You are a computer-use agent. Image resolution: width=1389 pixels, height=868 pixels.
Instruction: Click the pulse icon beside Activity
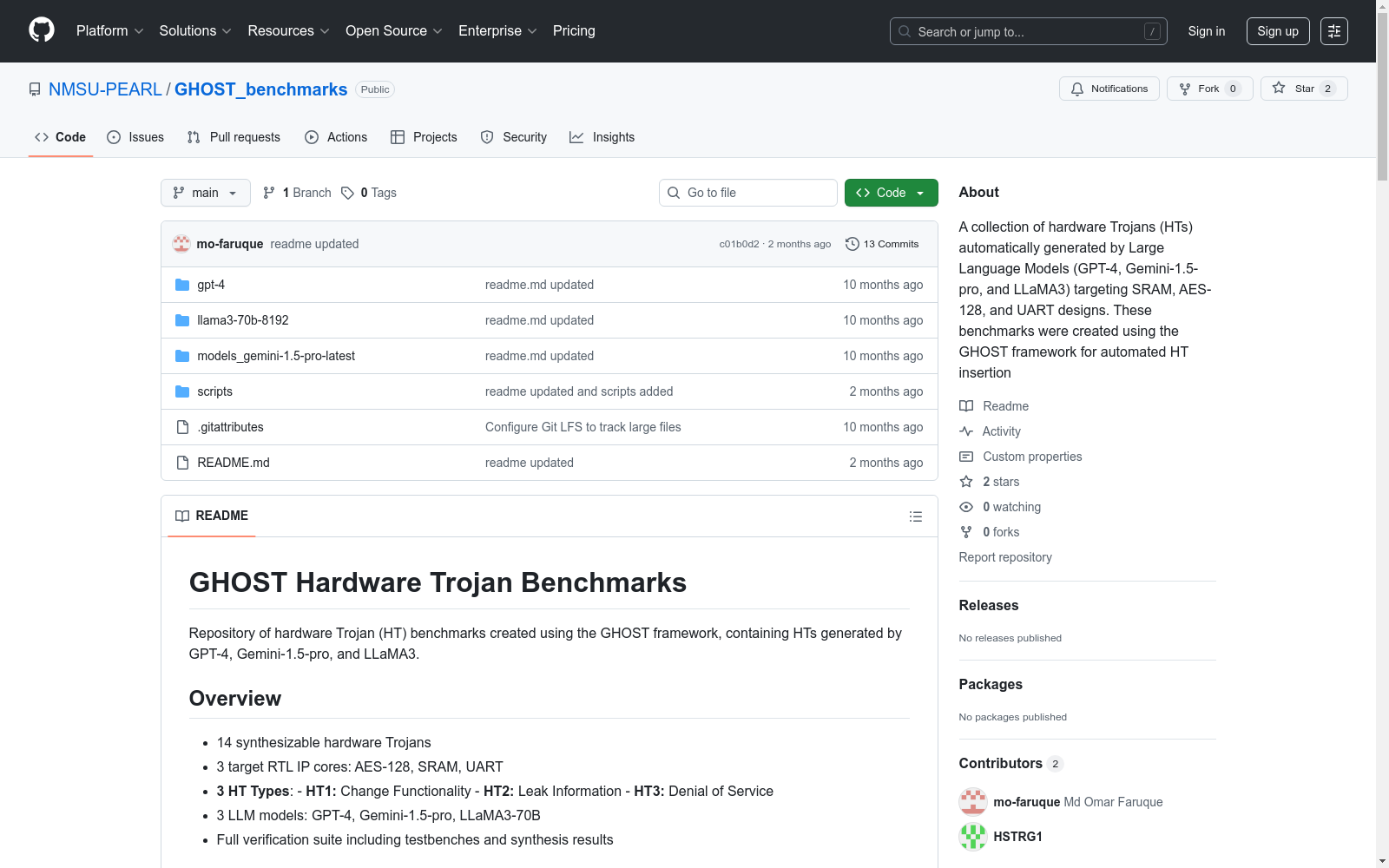tap(966, 431)
